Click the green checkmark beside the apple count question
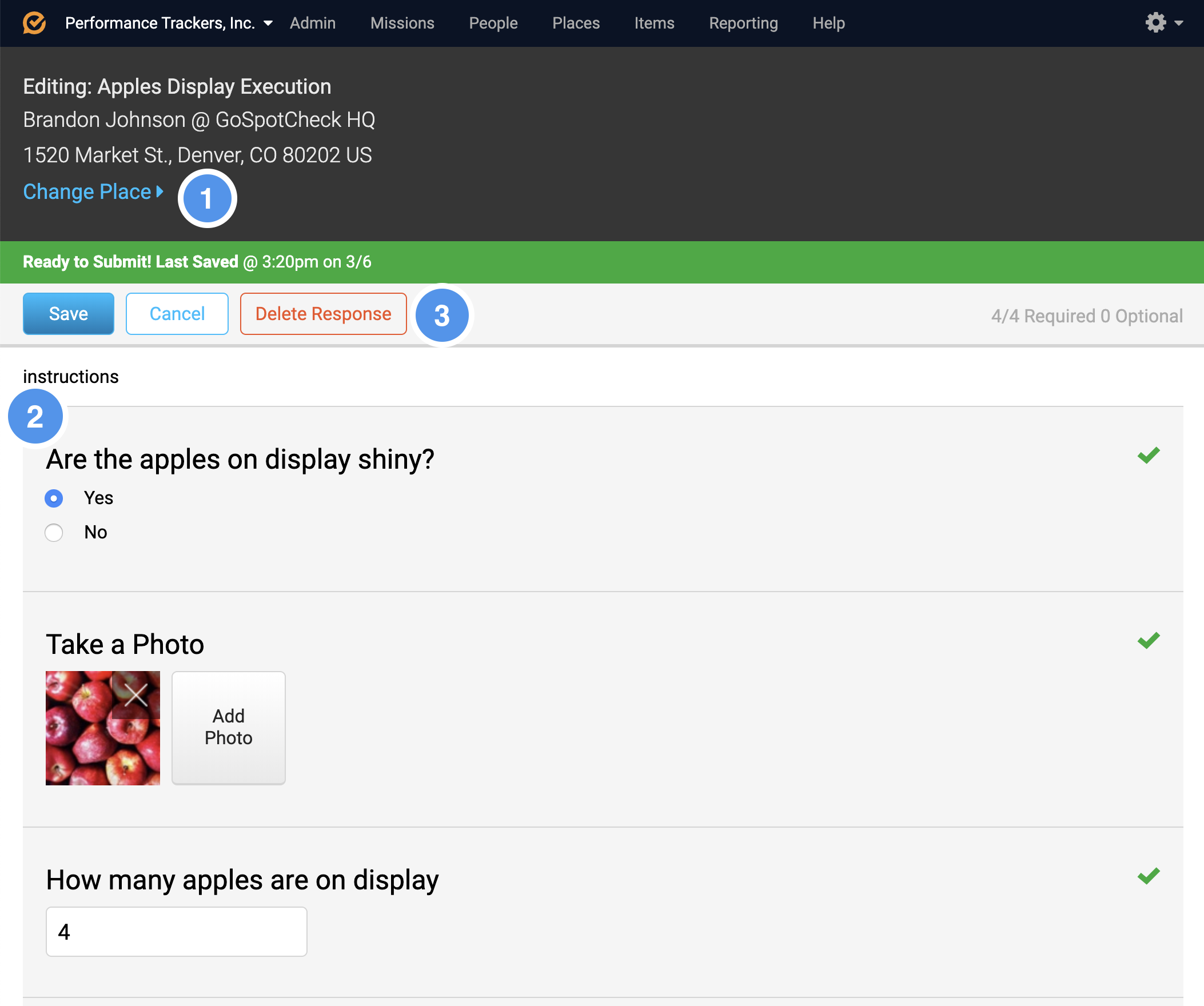1204x1006 pixels. 1149,876
